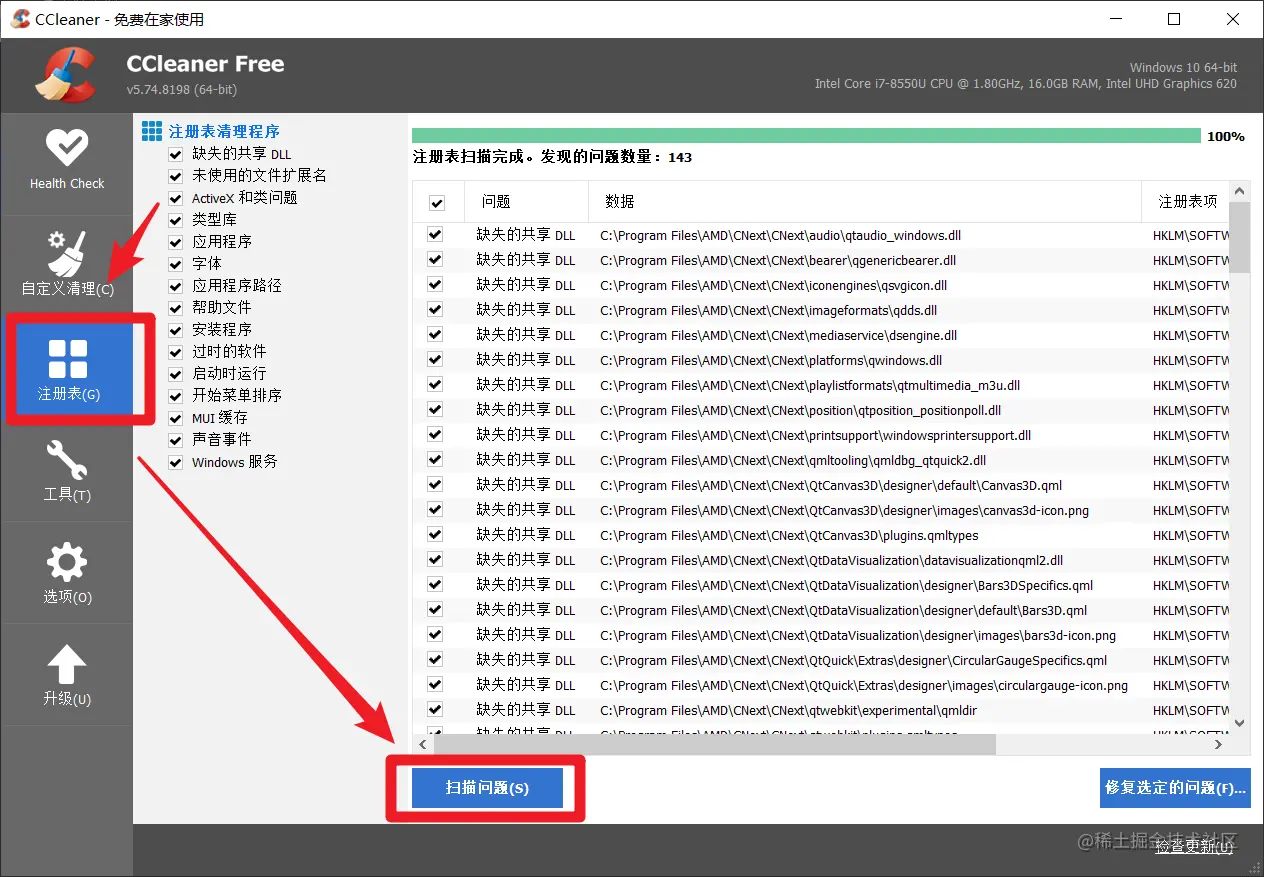Select the qtposition_positionpoll.dll path entry
Image resolution: width=1264 pixels, height=877 pixels.
click(800, 410)
